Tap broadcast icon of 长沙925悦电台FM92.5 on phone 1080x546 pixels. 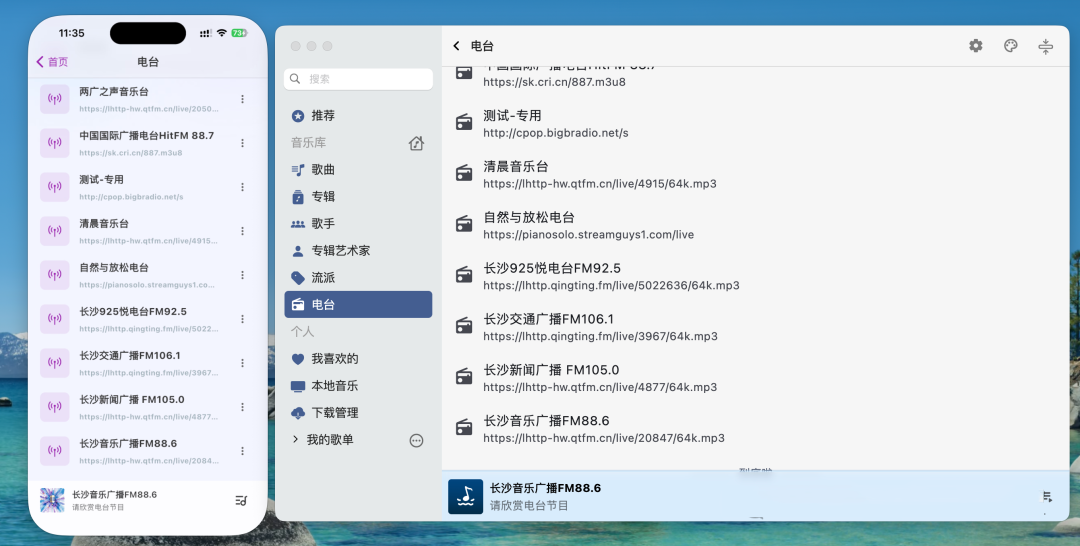[54, 319]
